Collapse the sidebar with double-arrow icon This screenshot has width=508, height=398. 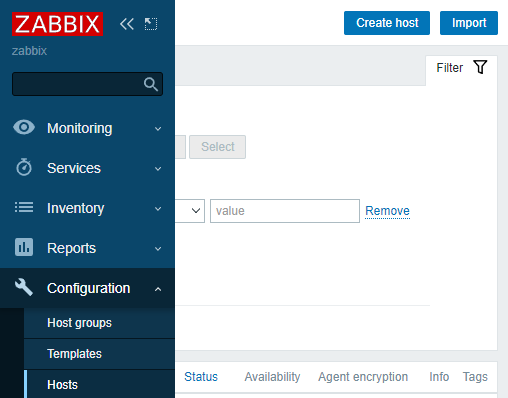[x=127, y=24]
